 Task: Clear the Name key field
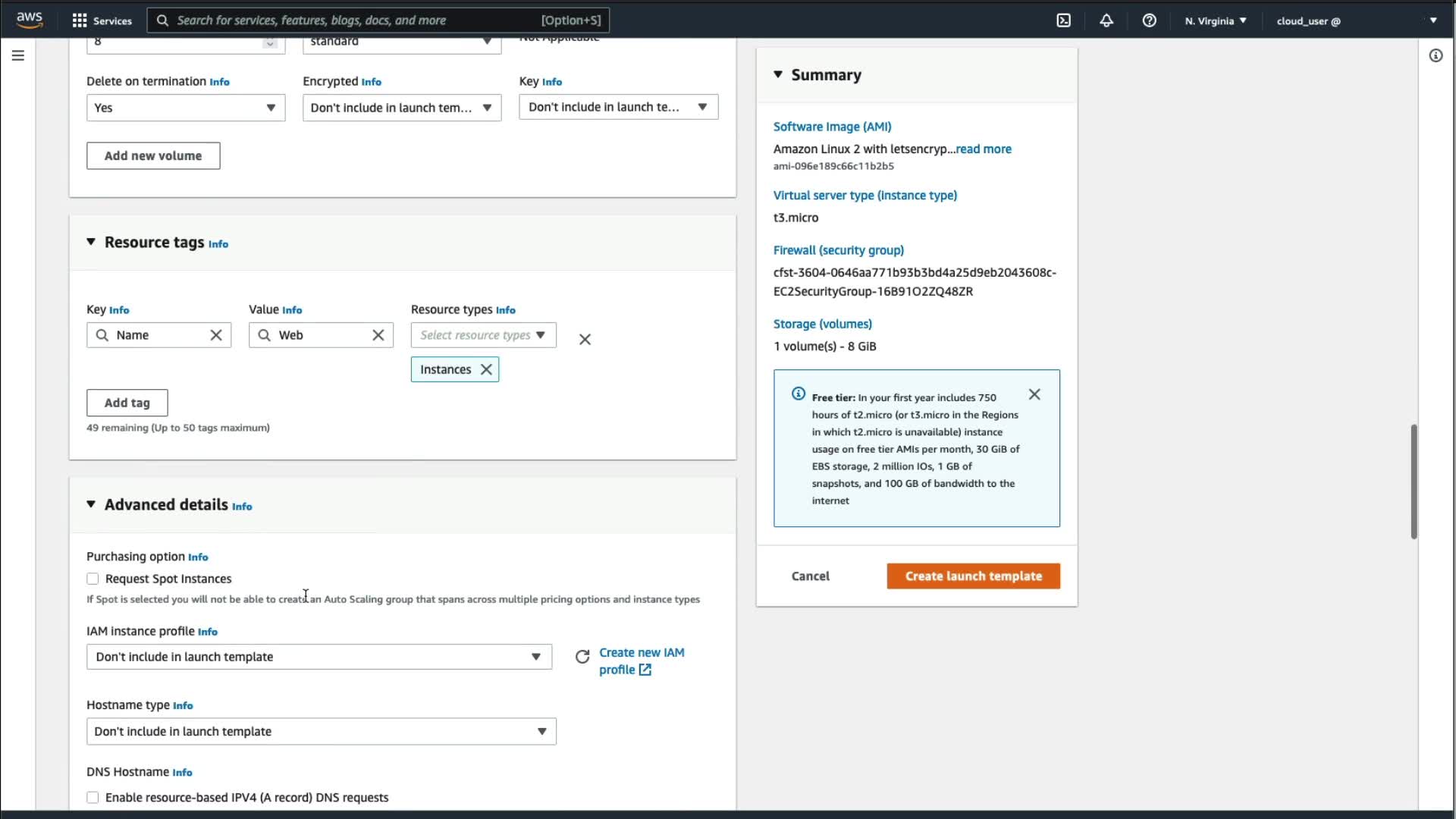[x=216, y=335]
